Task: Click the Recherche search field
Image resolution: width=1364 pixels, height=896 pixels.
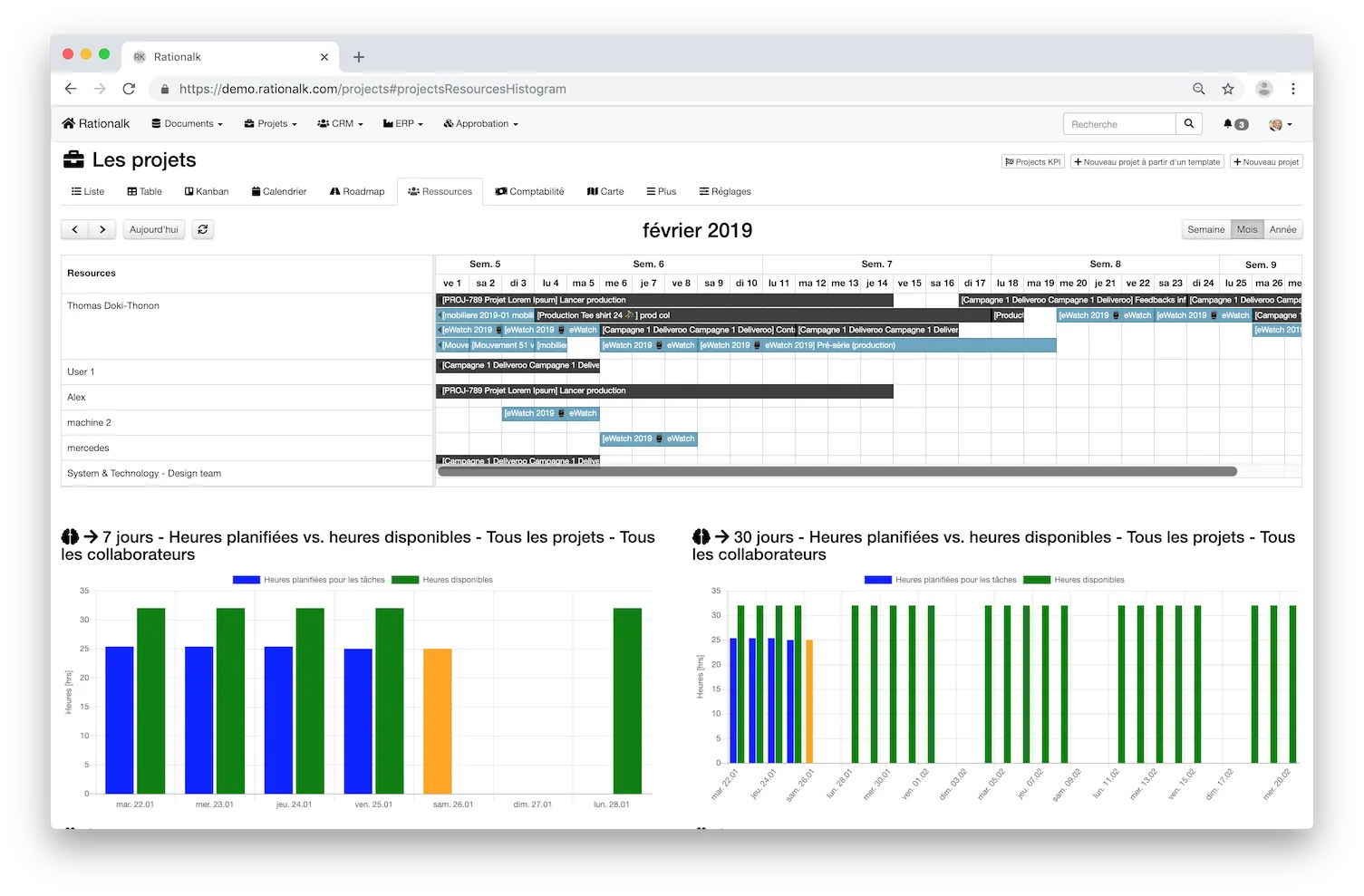Action: click(1119, 124)
